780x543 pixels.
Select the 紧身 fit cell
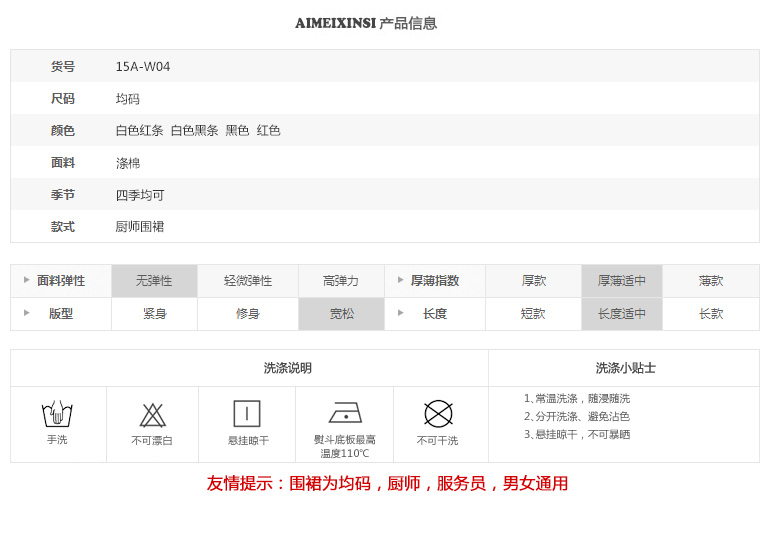(154, 314)
